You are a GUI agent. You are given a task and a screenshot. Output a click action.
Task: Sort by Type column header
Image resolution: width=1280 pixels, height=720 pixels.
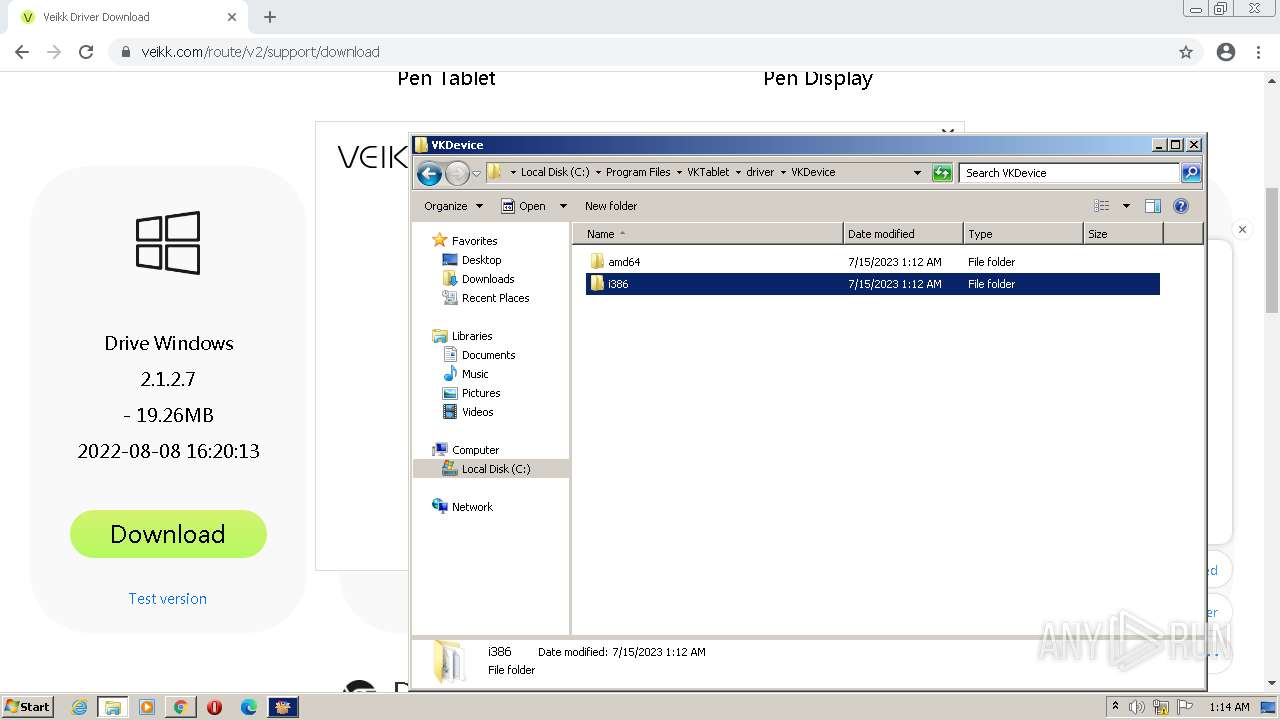point(1023,234)
